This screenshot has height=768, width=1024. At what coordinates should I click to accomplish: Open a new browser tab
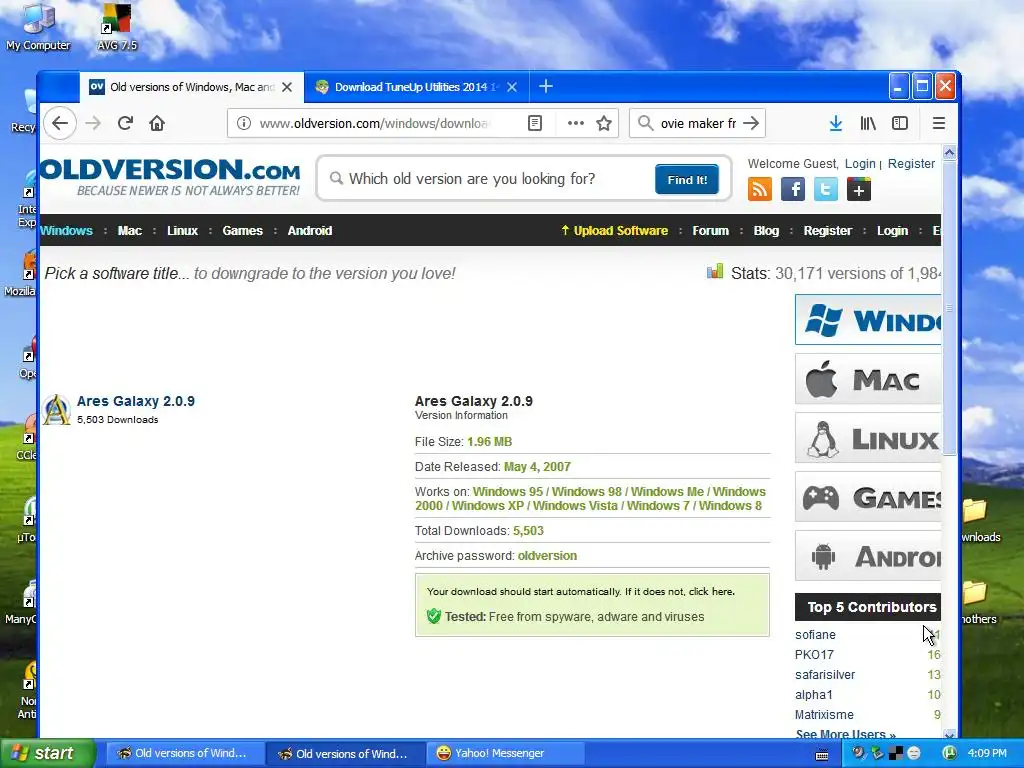pyautogui.click(x=546, y=86)
